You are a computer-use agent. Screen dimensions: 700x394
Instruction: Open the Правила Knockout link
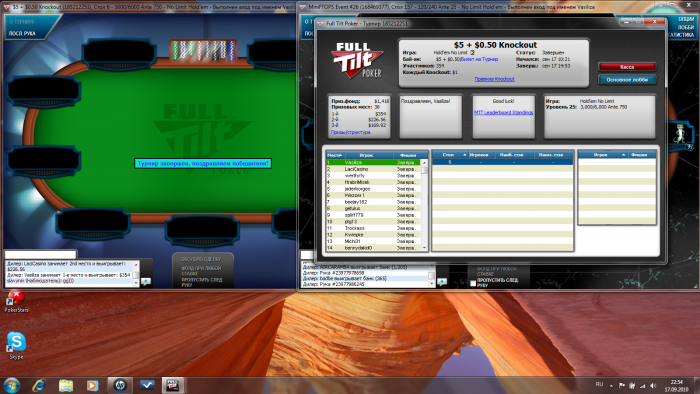pyautogui.click(x=494, y=79)
